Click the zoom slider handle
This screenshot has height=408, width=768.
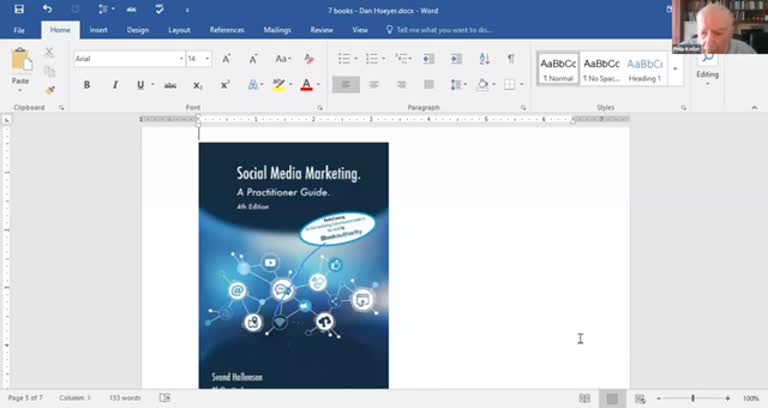(x=693, y=398)
